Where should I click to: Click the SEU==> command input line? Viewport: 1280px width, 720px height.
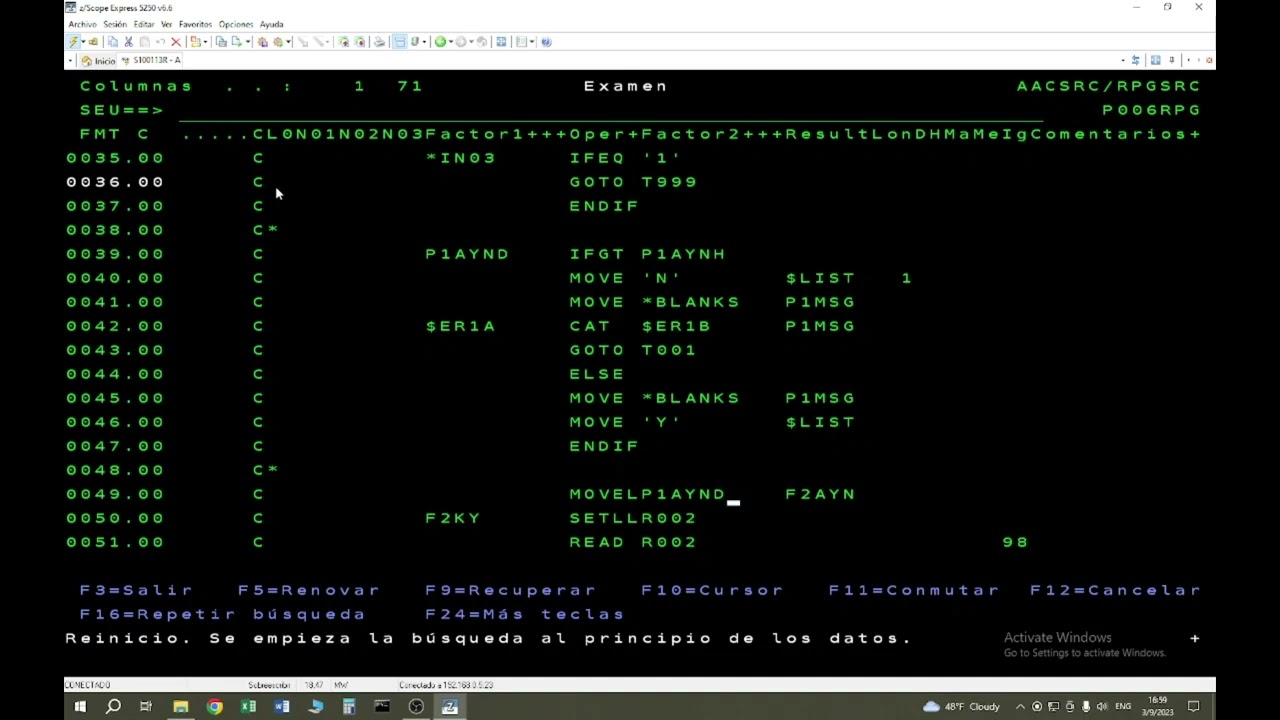coord(611,110)
